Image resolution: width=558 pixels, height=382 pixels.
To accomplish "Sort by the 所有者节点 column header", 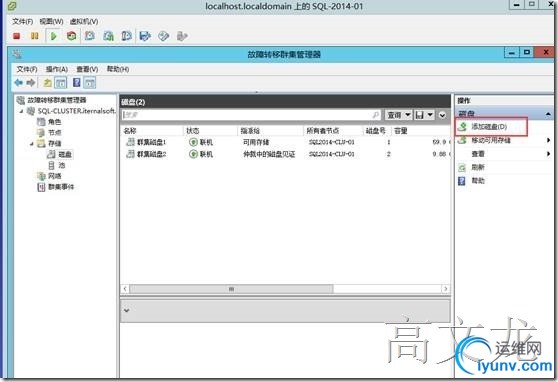I will coord(333,131).
